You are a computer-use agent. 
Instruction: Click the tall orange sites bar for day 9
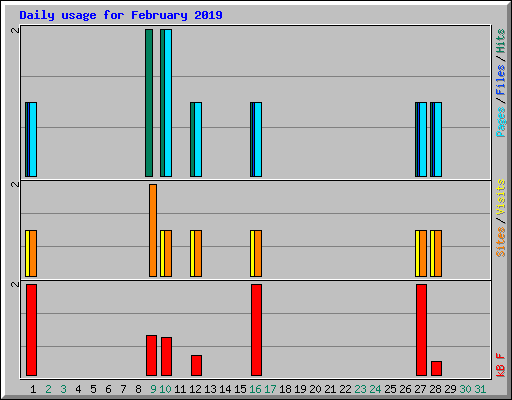(153, 230)
